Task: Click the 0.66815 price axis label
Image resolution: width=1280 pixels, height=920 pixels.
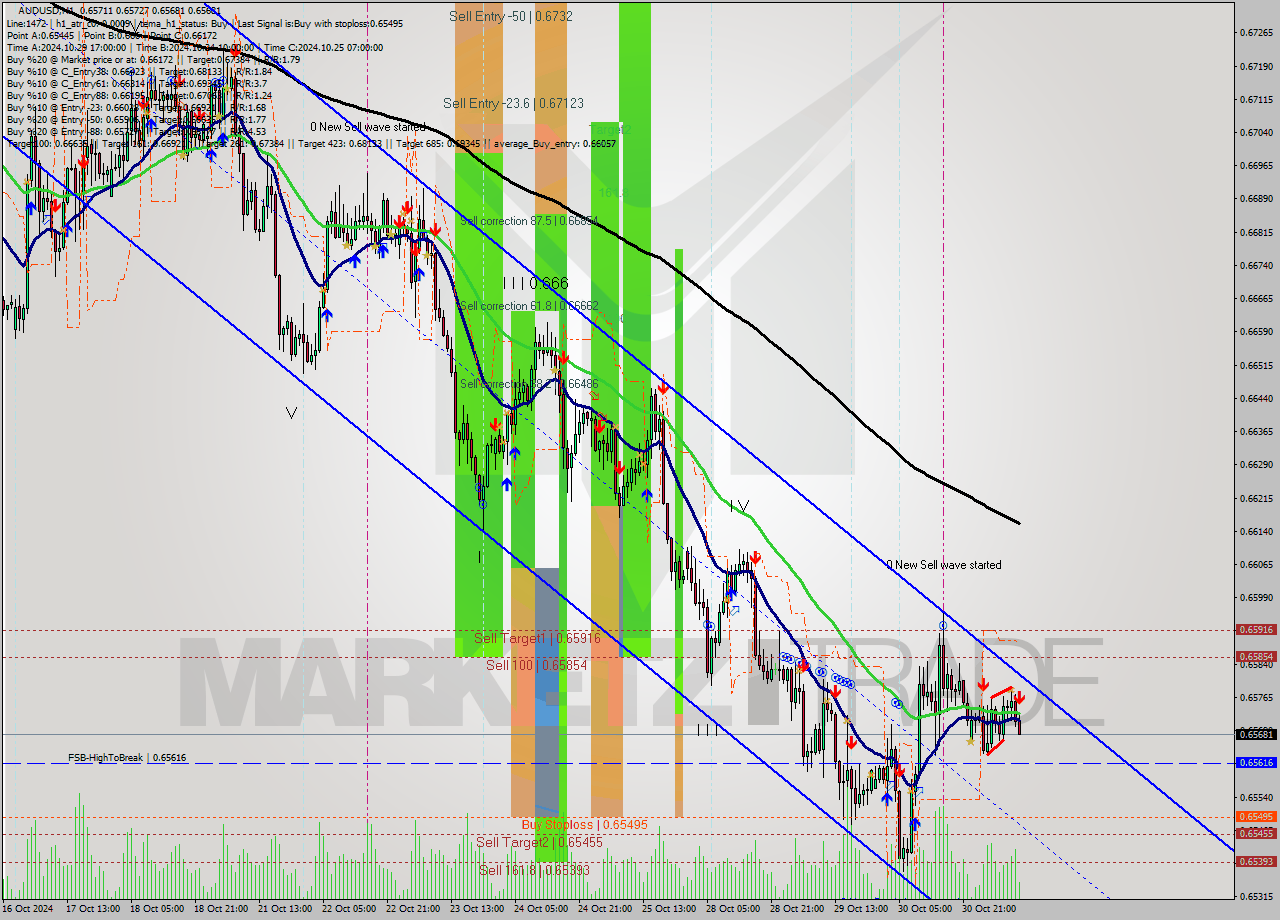Action: 1255,233
